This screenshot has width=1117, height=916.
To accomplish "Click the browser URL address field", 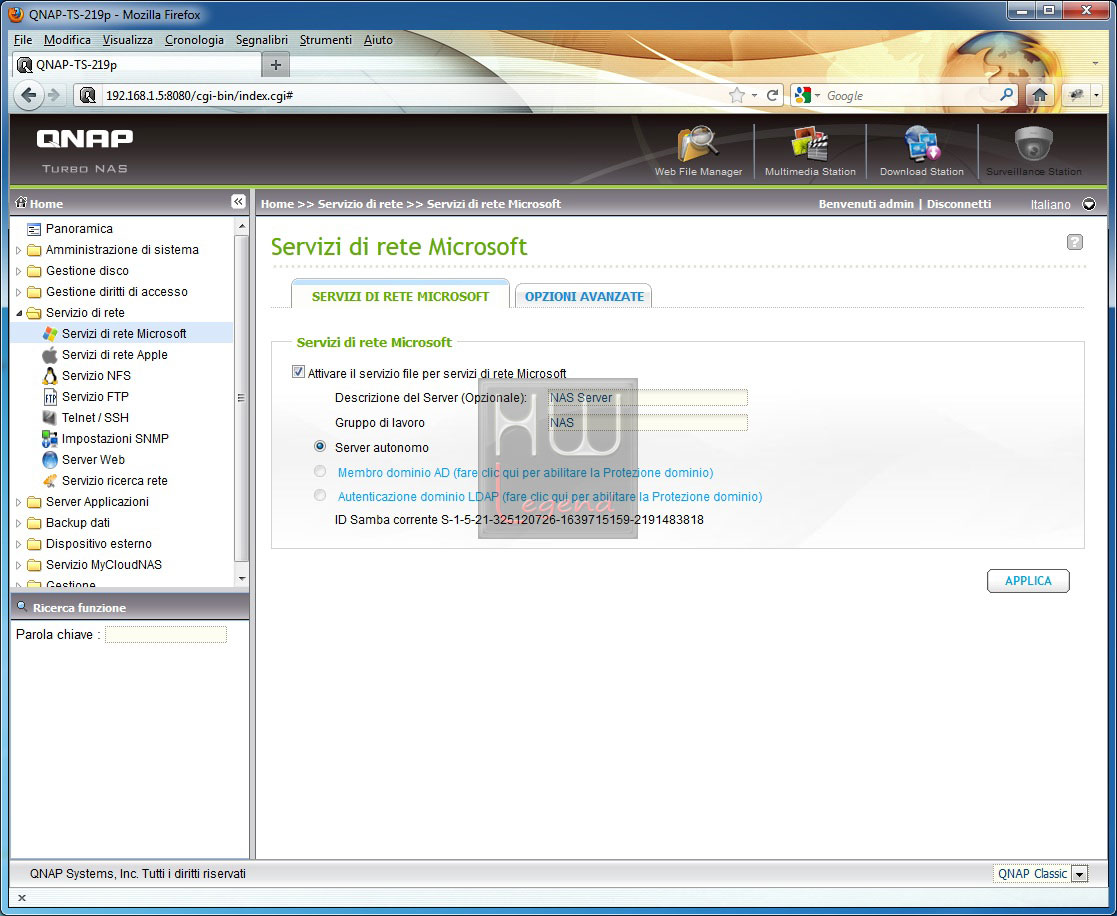I will coord(413,95).
